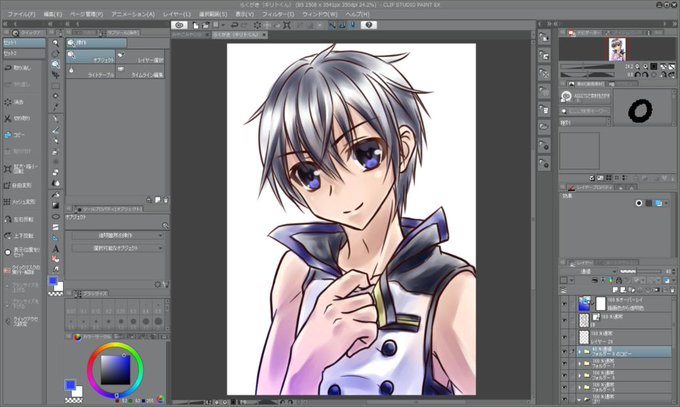Screen dimensions: 680x407
Task: Select the Gradient tool
Action: [x=56, y=205]
